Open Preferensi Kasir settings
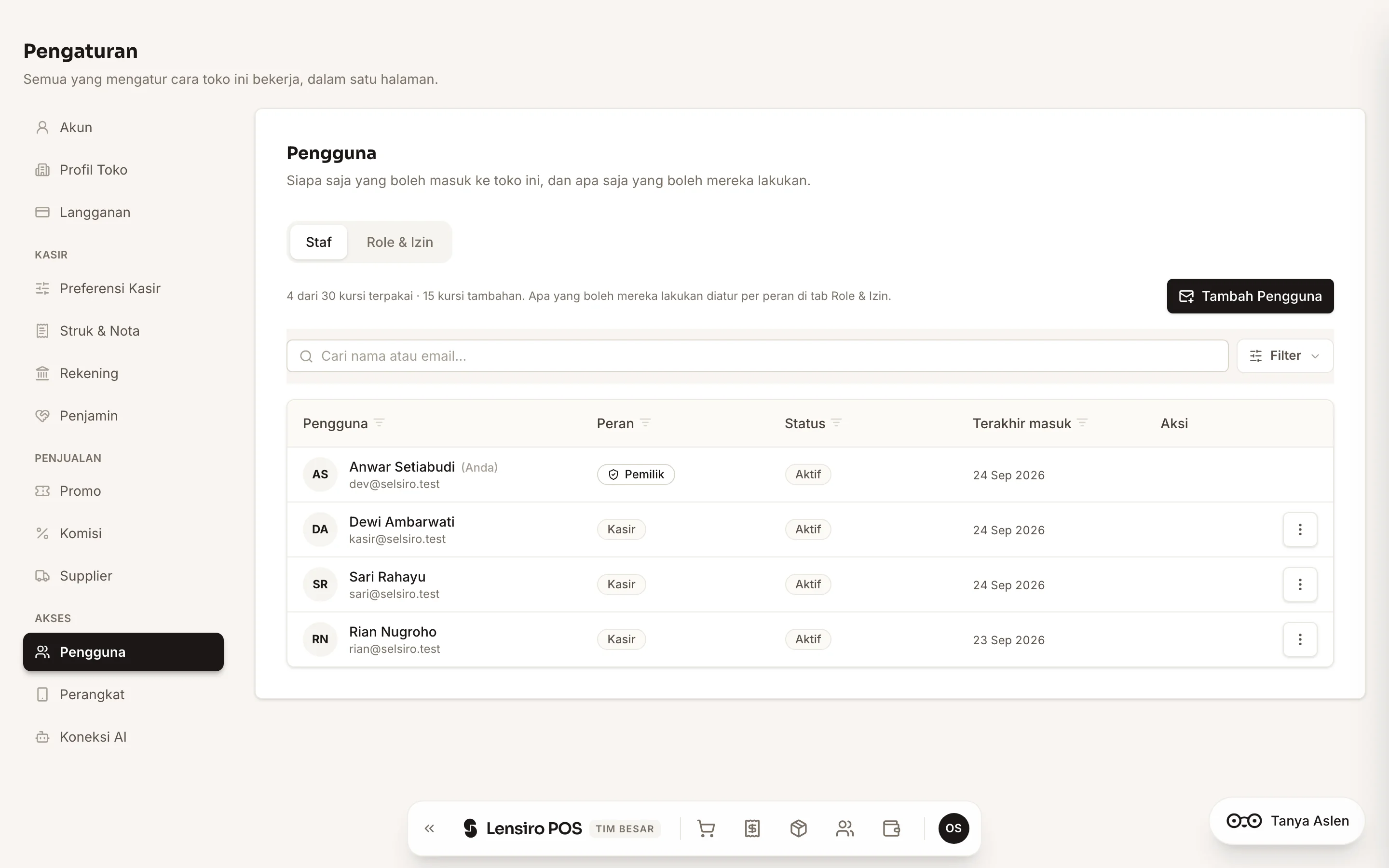 (x=123, y=288)
